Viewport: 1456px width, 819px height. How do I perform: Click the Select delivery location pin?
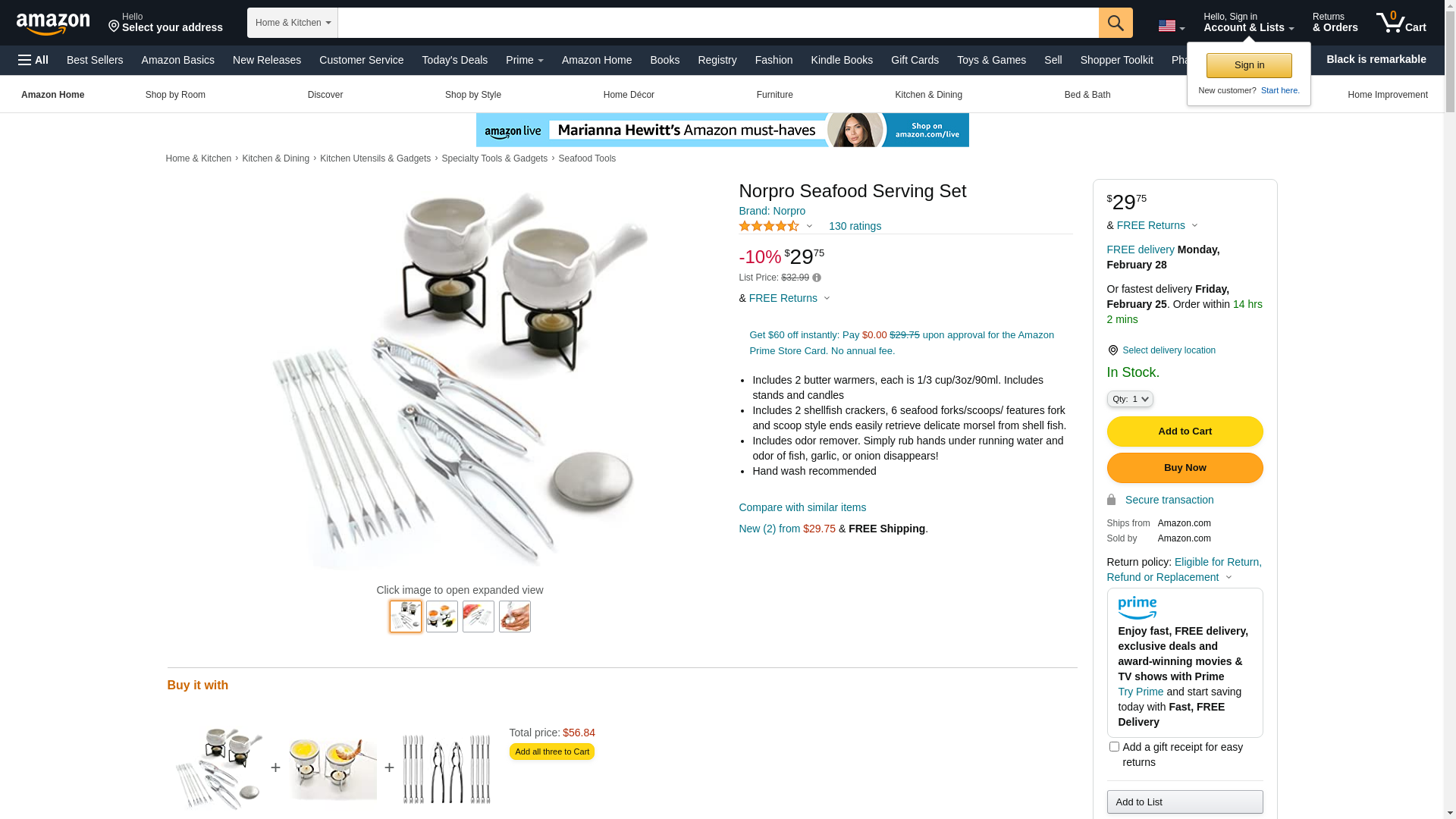[x=1112, y=350]
